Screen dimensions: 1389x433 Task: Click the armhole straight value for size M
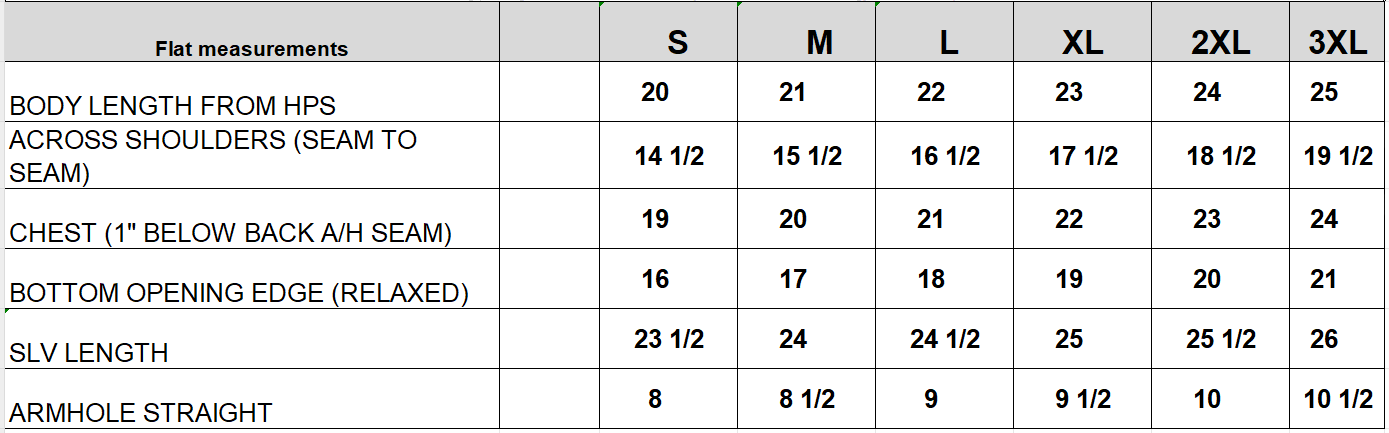(805, 399)
